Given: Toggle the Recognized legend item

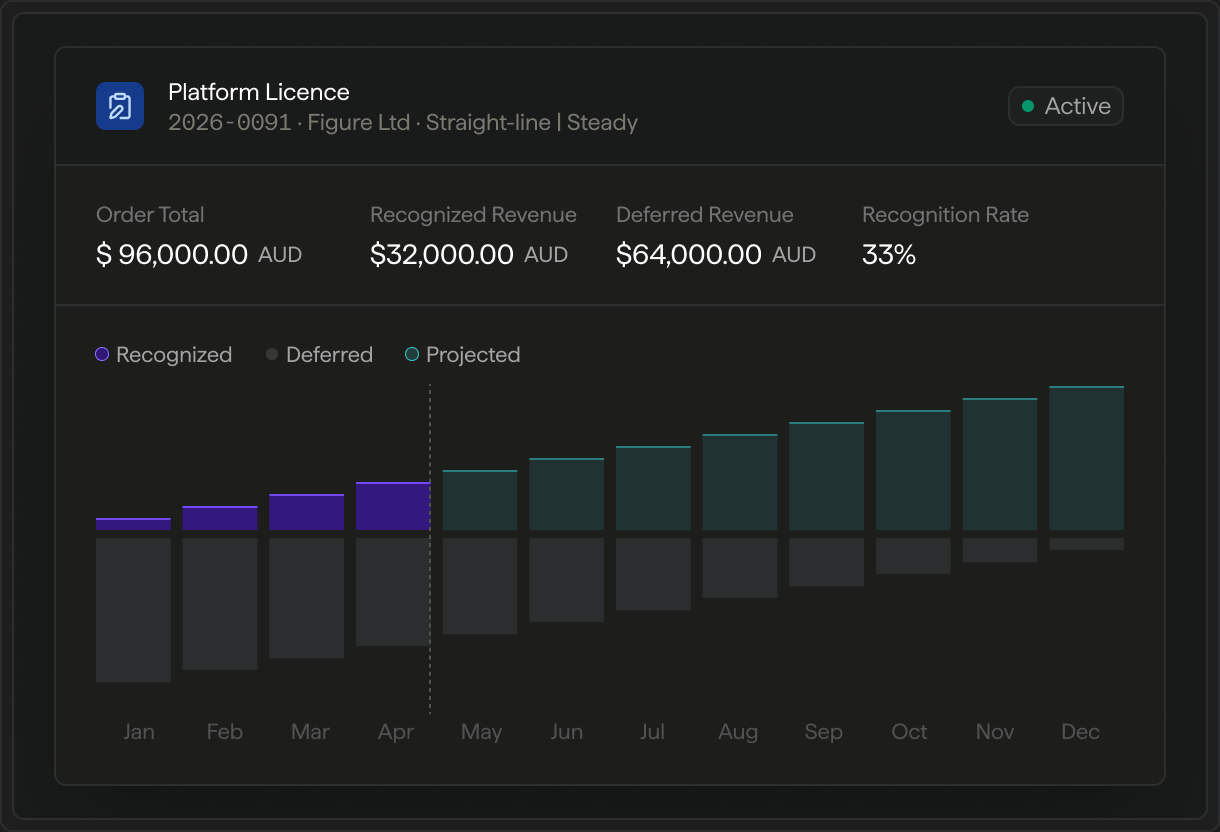Looking at the screenshot, I should pos(163,354).
